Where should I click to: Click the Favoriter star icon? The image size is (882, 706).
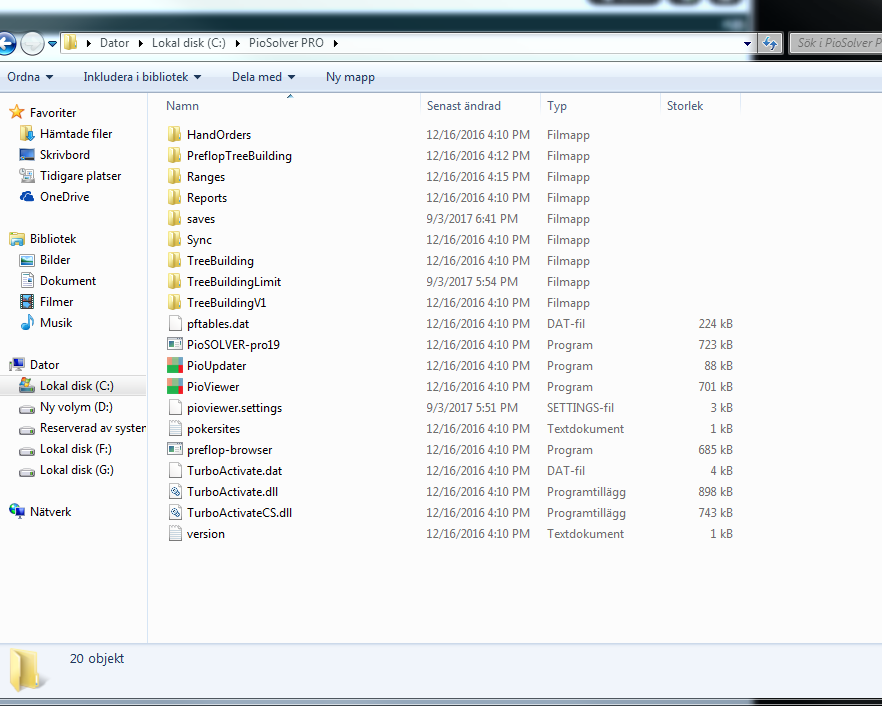click(17, 112)
